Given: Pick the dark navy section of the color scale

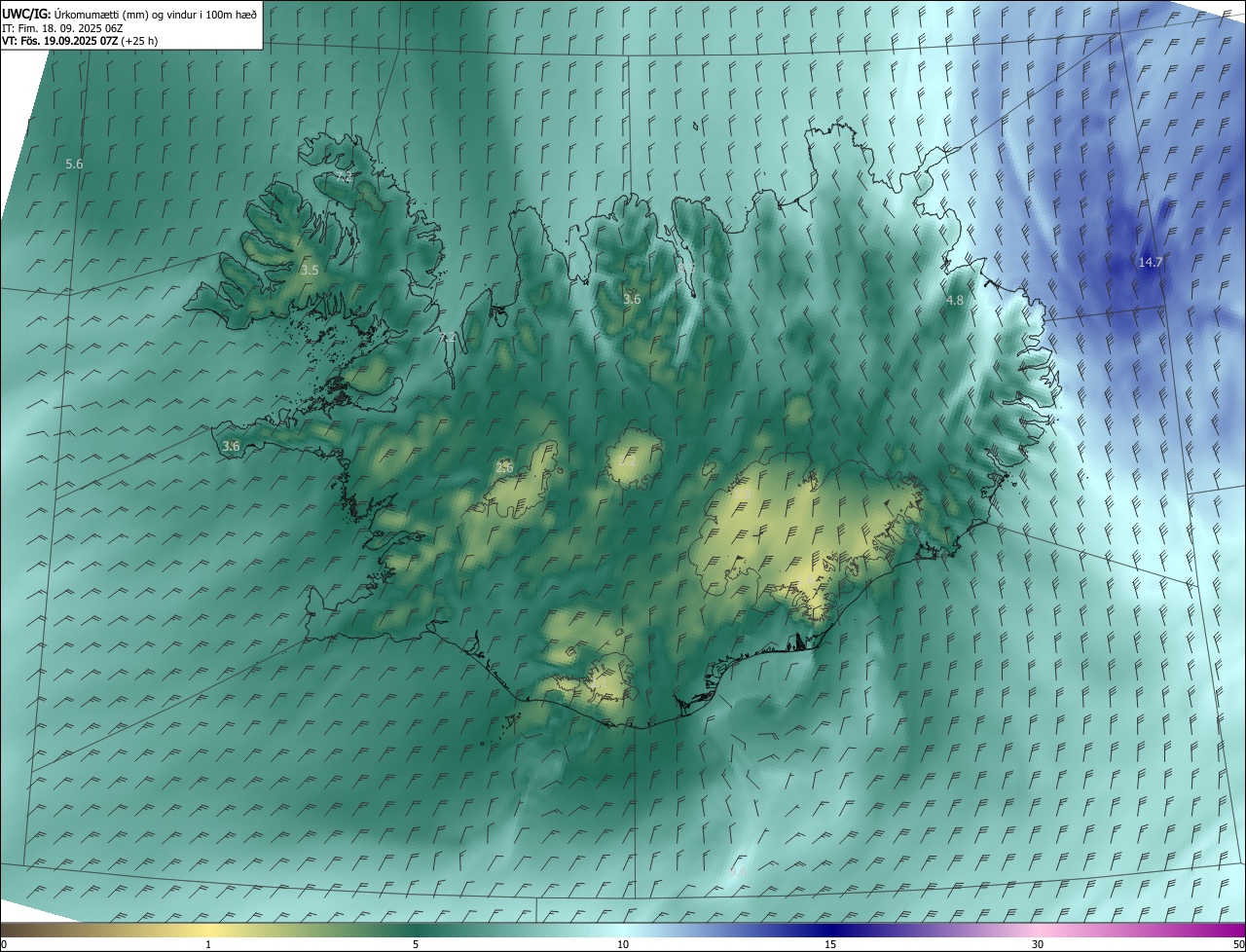Looking at the screenshot, I should coord(830,931).
